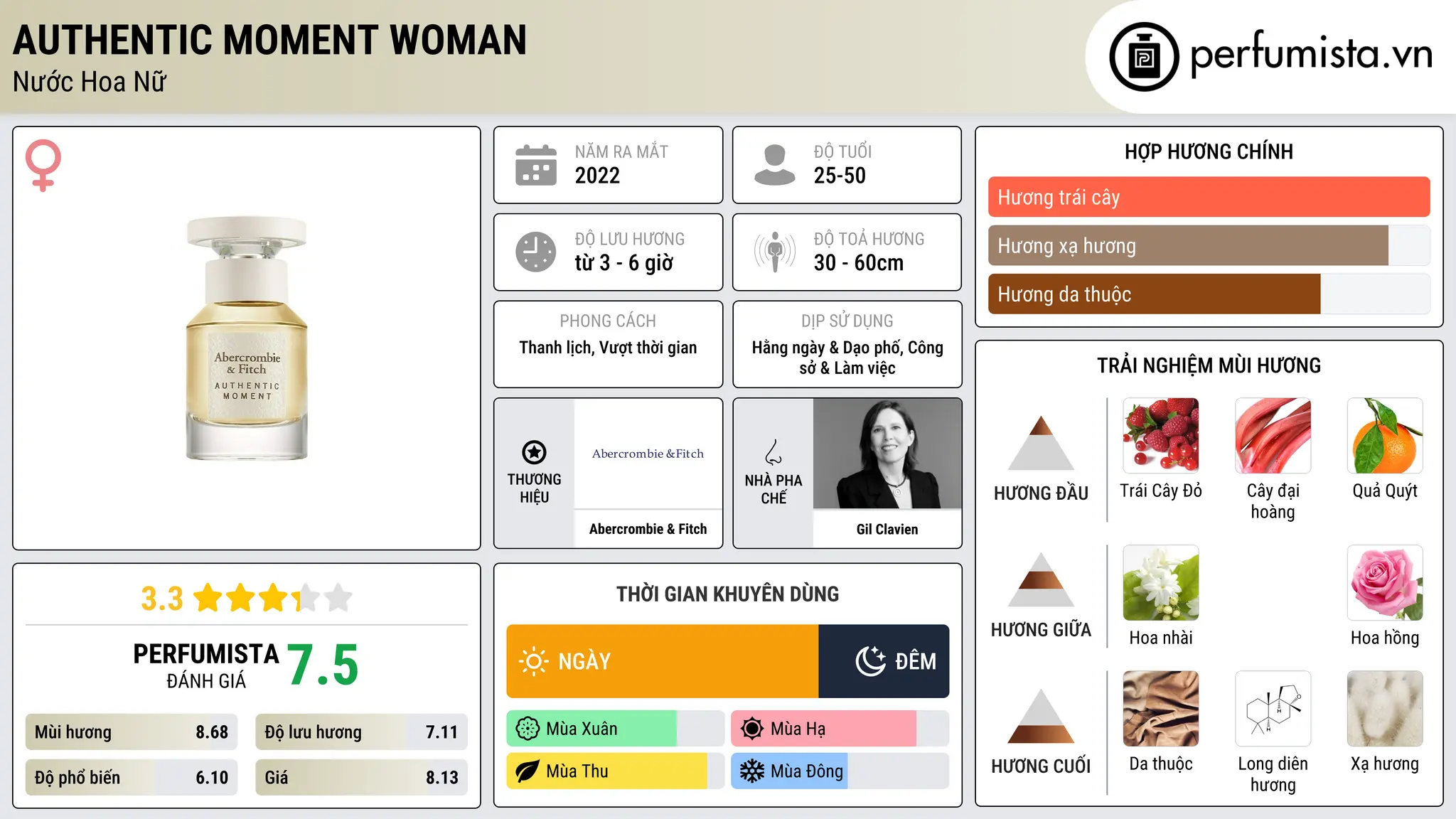The width and height of the screenshot is (1456, 819).
Task: Click the 3.3 star rating number
Action: coord(162,599)
